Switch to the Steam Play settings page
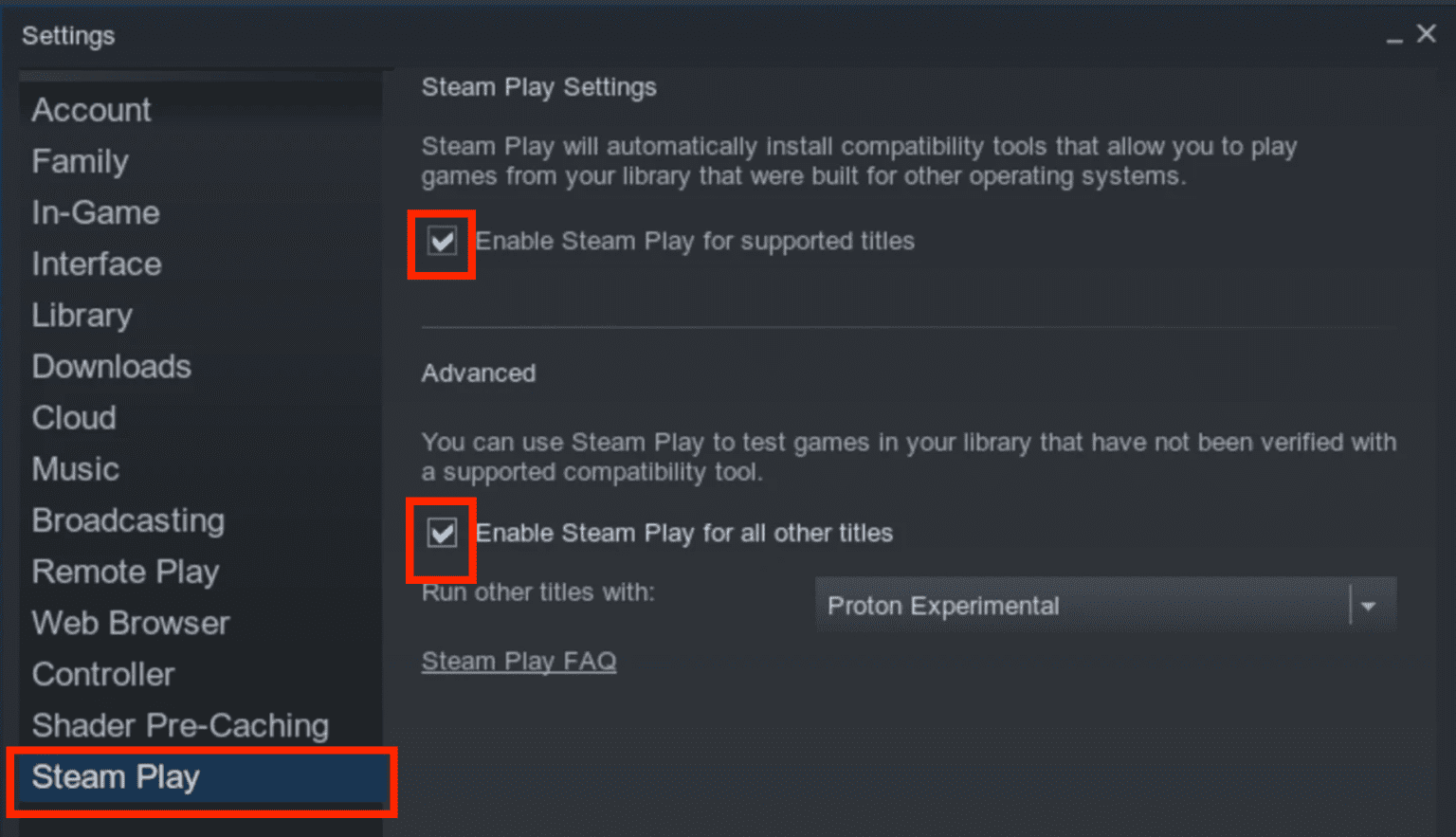Image resolution: width=1456 pixels, height=837 pixels. (116, 777)
